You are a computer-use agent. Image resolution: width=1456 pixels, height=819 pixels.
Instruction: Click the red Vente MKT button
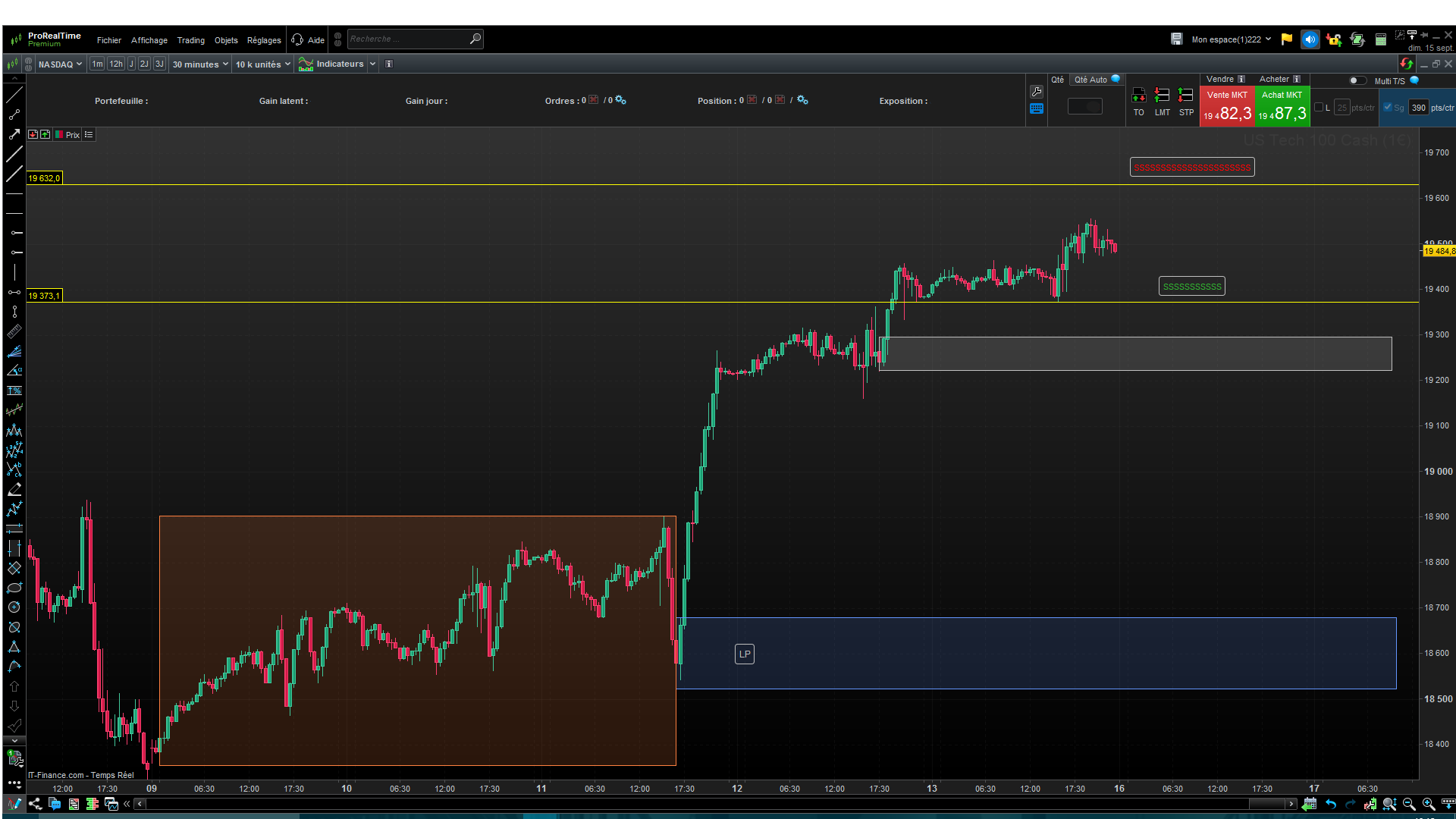tap(1227, 106)
